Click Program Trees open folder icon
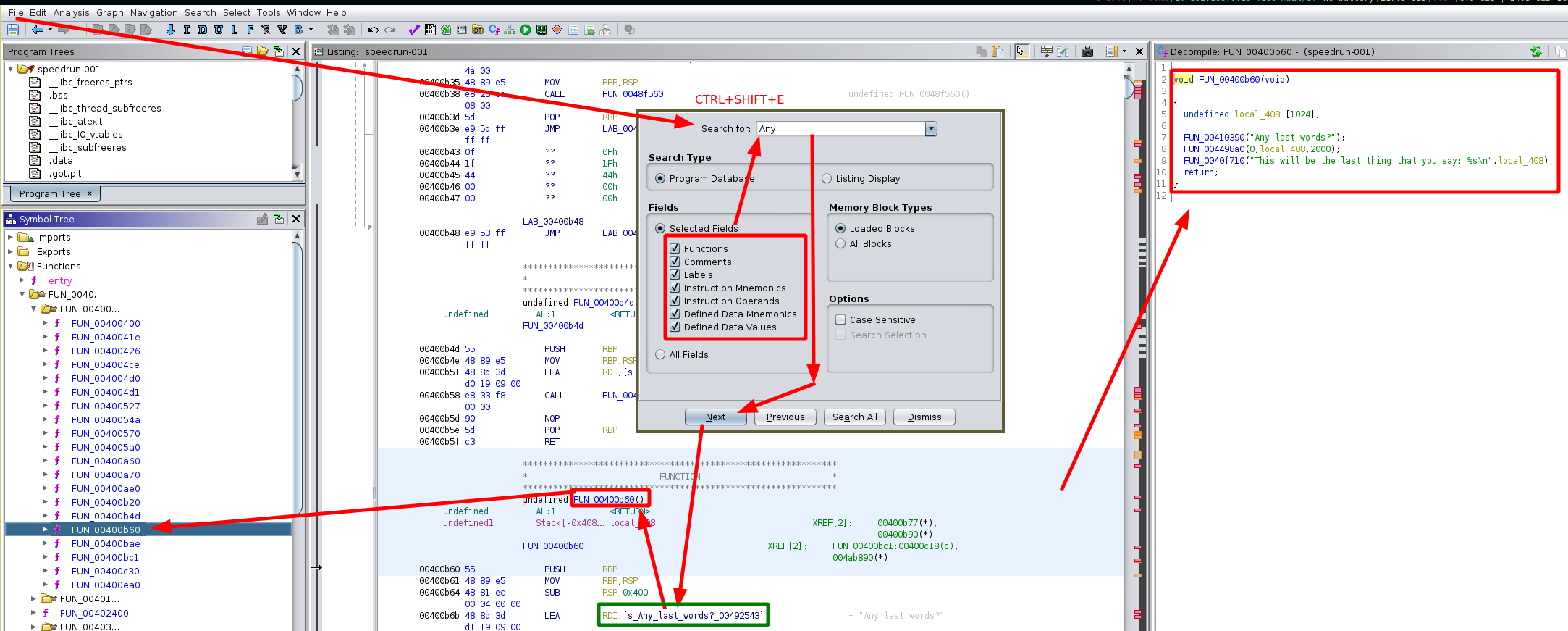Image resolution: width=1568 pixels, height=631 pixels. (263, 51)
